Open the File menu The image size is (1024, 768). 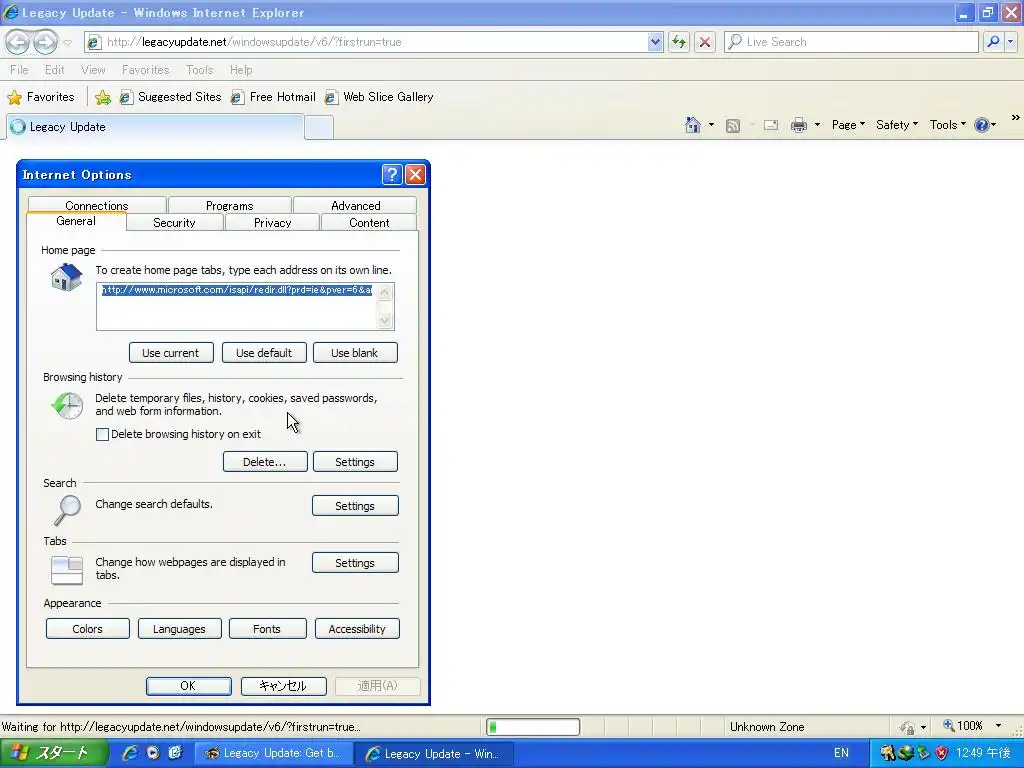19,70
